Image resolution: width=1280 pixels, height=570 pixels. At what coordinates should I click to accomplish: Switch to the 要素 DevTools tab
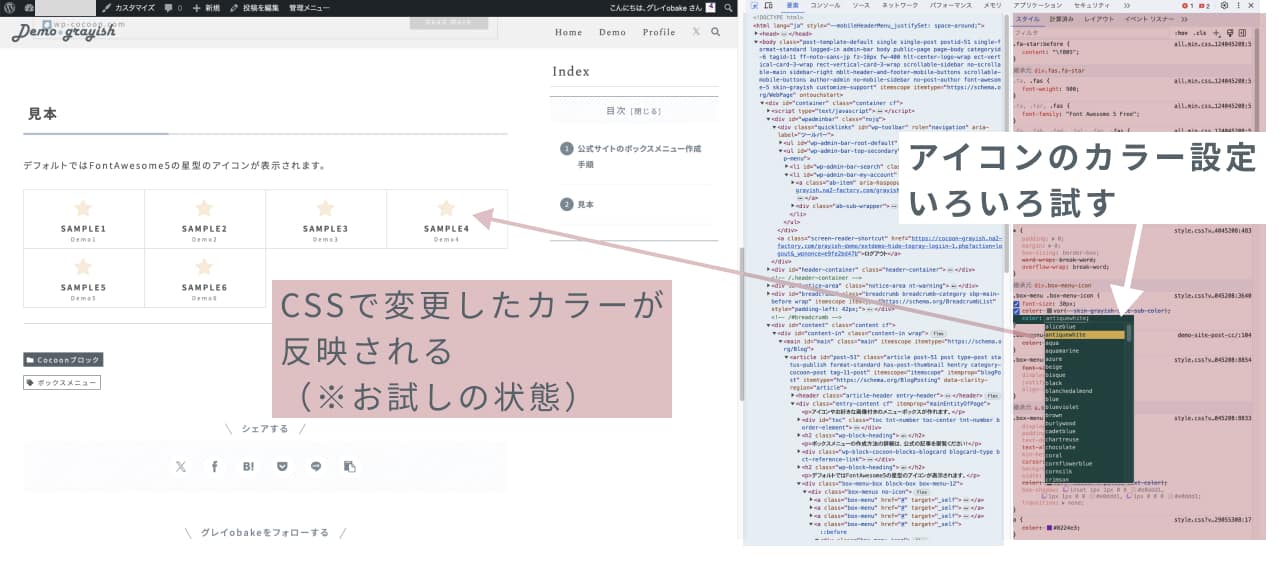[x=792, y=5]
